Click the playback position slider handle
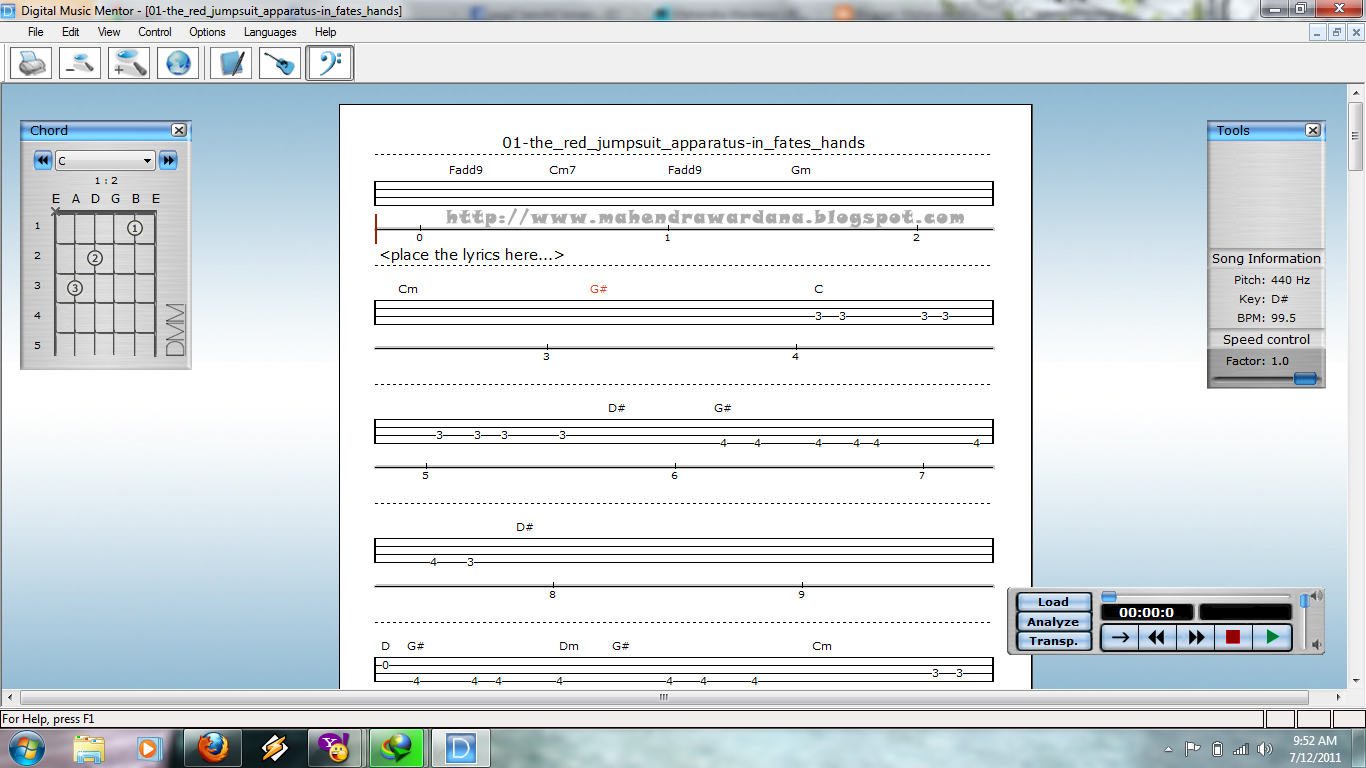The width and height of the screenshot is (1366, 768). (1109, 596)
